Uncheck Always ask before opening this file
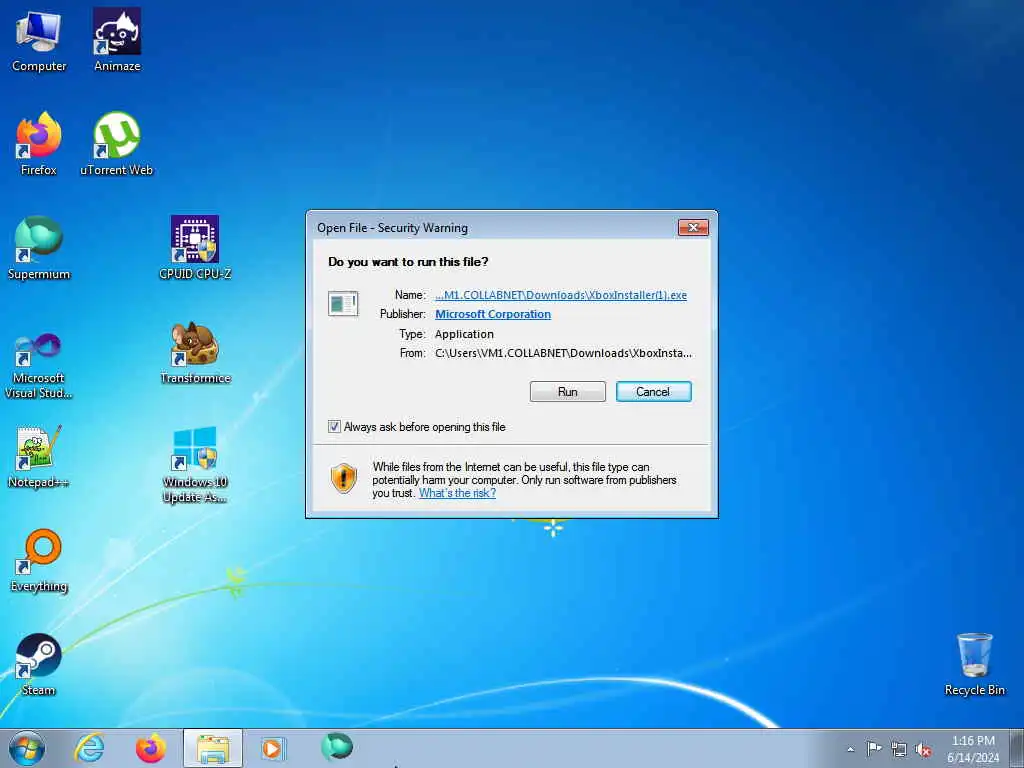Image resolution: width=1024 pixels, height=768 pixels. point(334,427)
